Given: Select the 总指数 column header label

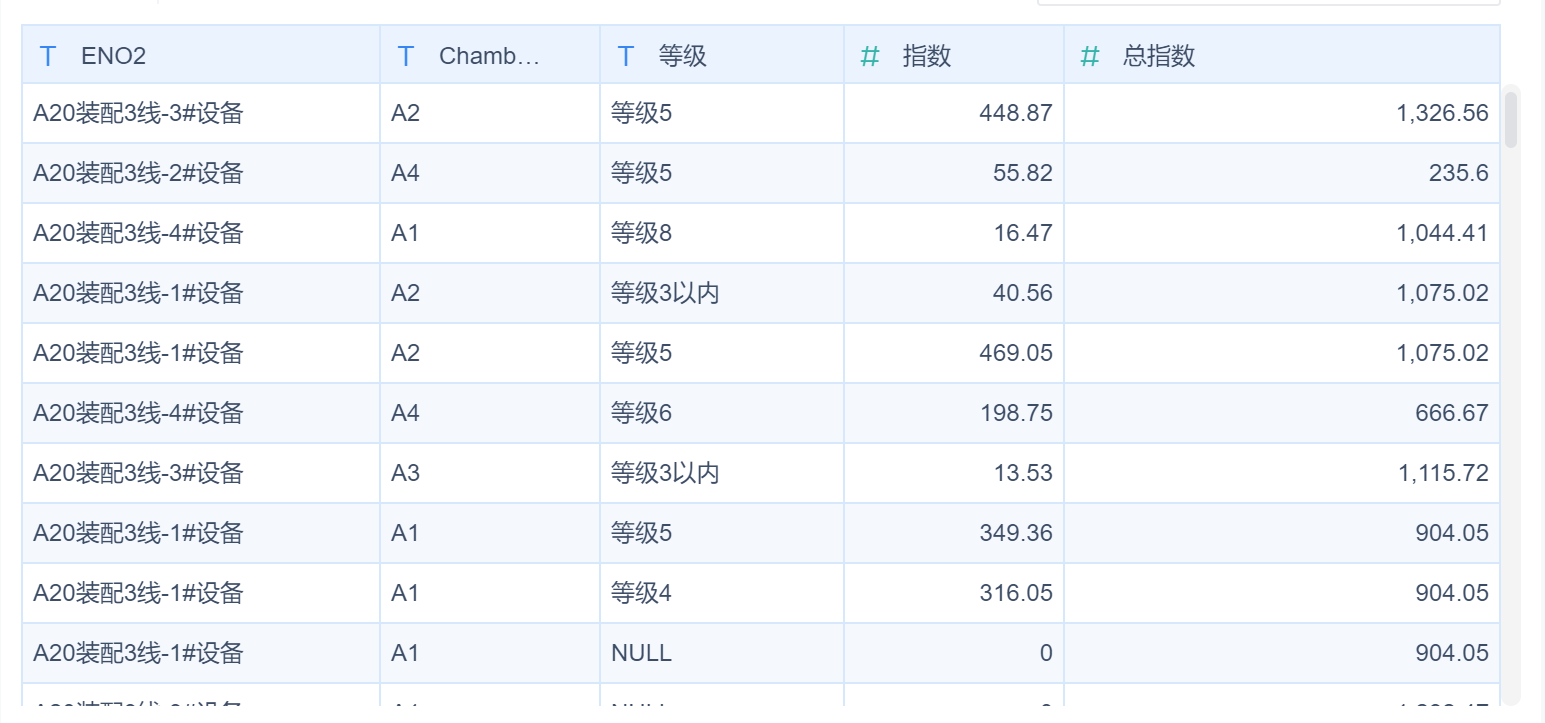Looking at the screenshot, I should (x=1159, y=56).
